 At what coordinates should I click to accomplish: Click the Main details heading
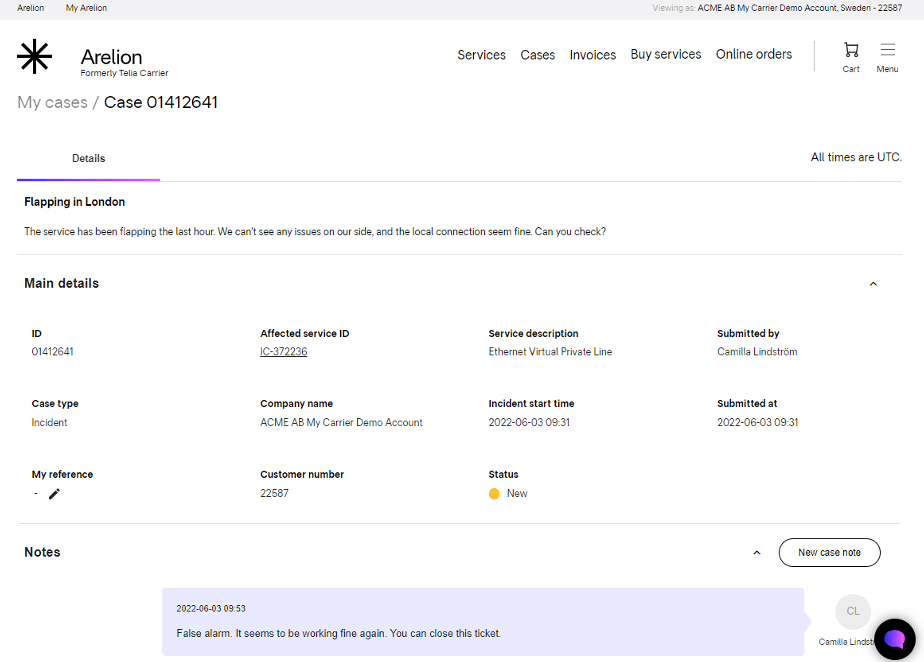pyautogui.click(x=61, y=284)
